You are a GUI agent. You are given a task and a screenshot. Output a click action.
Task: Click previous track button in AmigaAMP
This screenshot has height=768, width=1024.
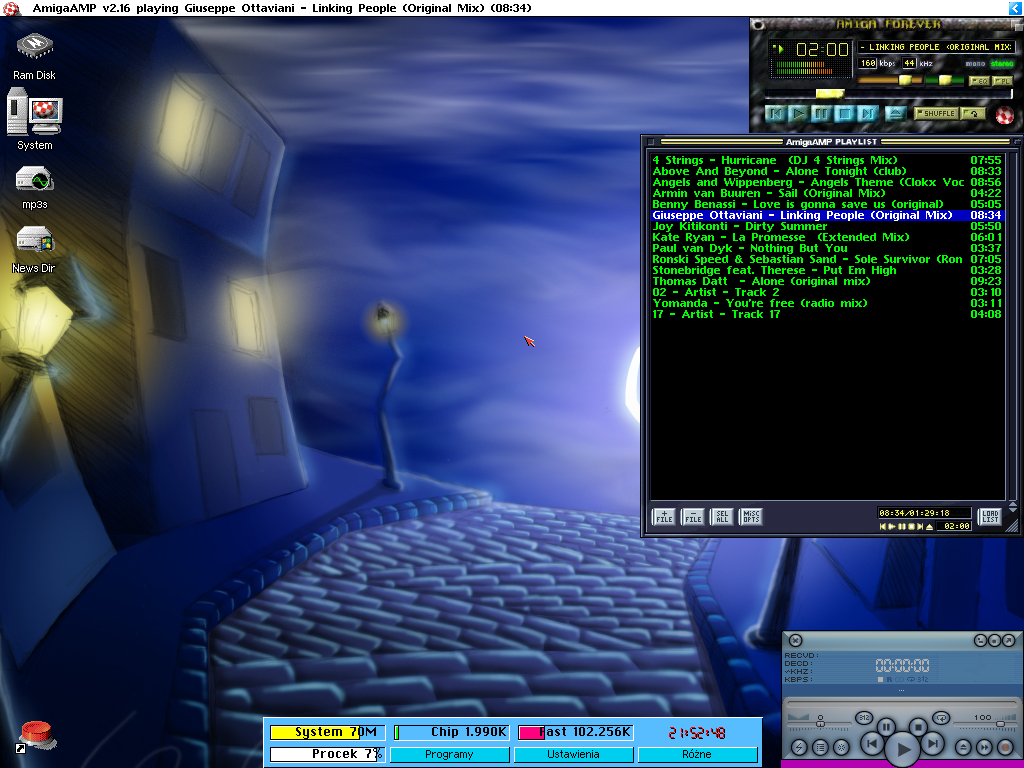click(776, 114)
